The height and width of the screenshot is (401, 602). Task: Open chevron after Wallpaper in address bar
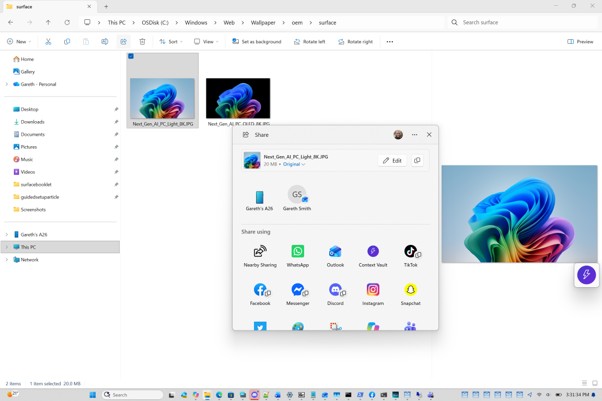tap(283, 23)
